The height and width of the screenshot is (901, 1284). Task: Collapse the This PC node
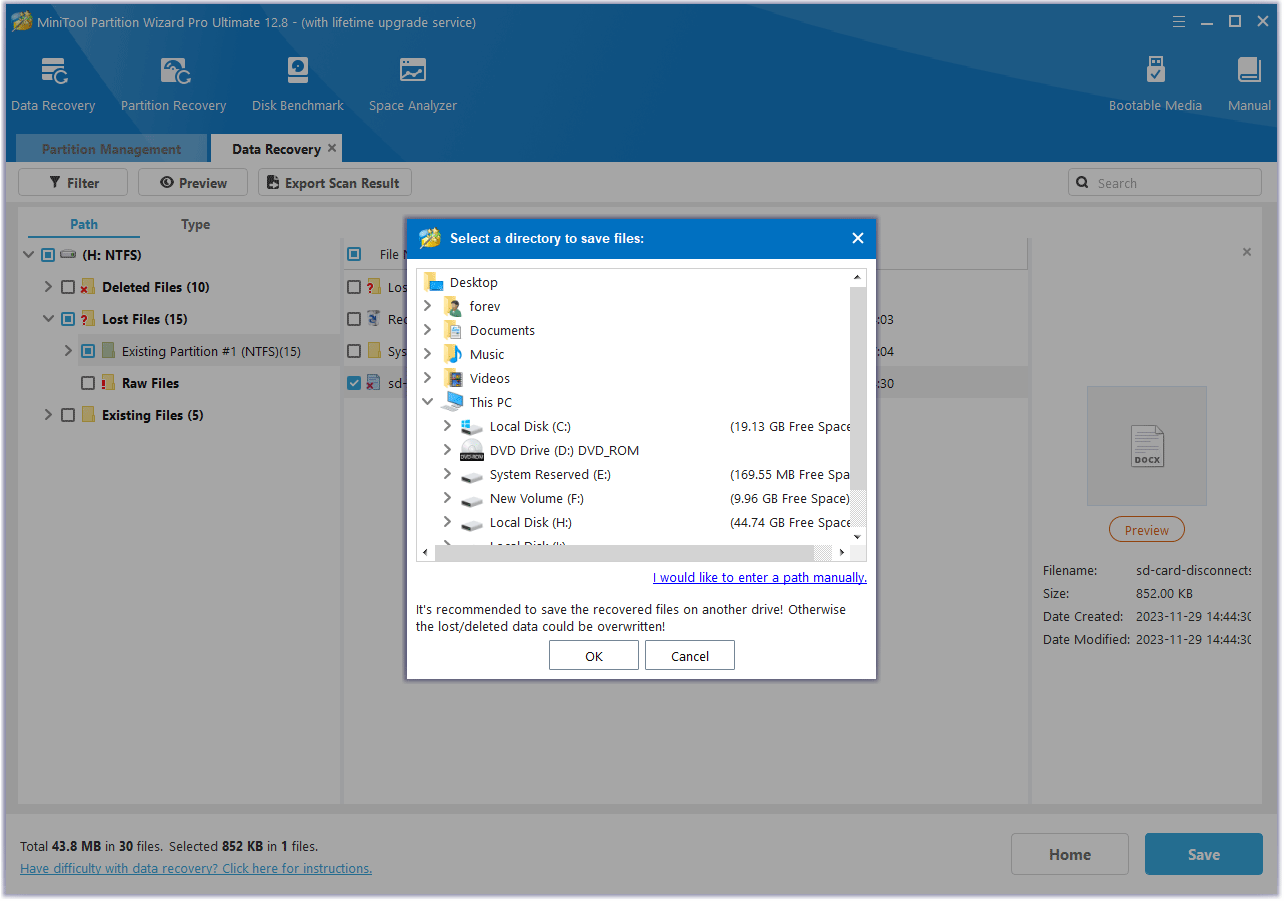[x=428, y=401]
